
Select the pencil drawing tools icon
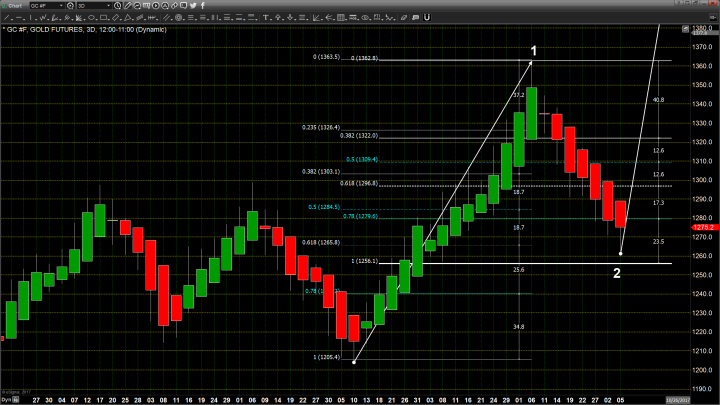tap(128, 6)
